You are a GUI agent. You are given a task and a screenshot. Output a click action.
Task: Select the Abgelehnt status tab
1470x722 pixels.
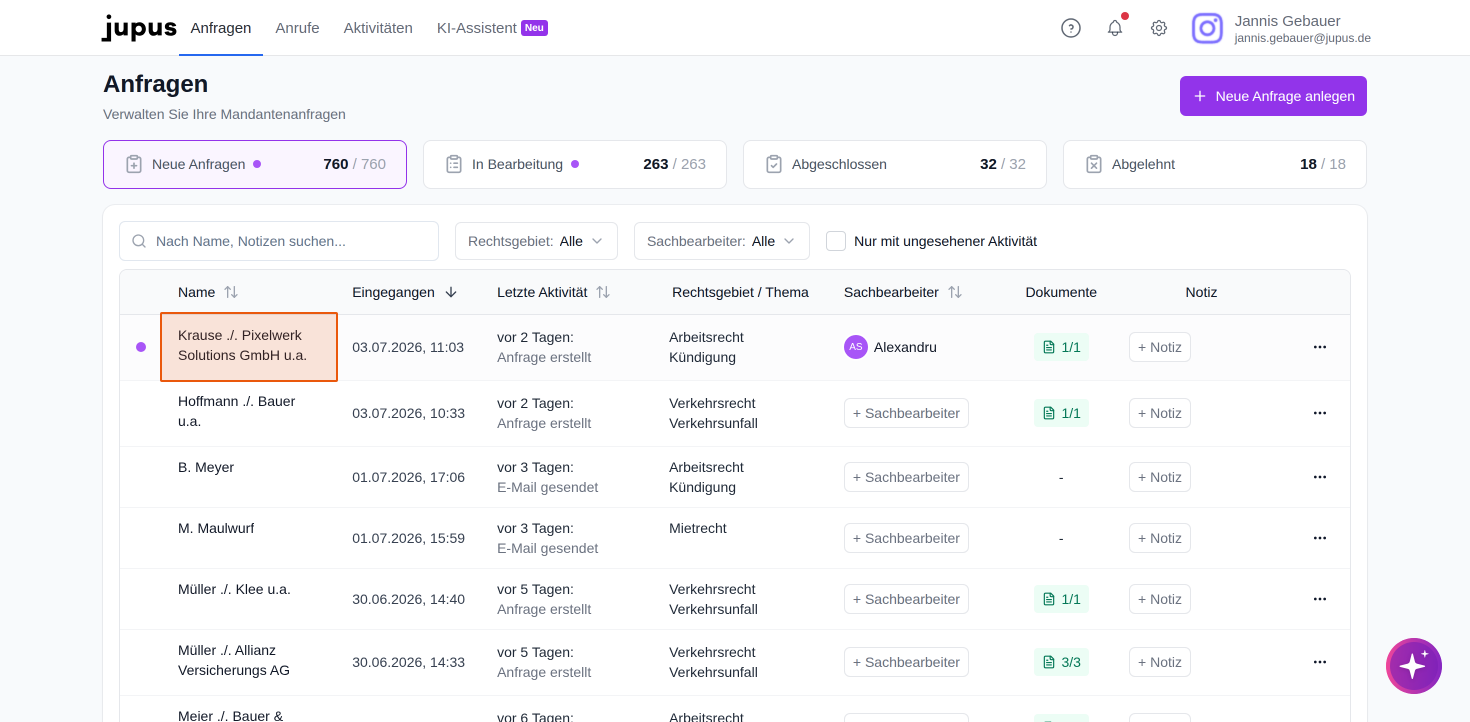[x=1215, y=164]
